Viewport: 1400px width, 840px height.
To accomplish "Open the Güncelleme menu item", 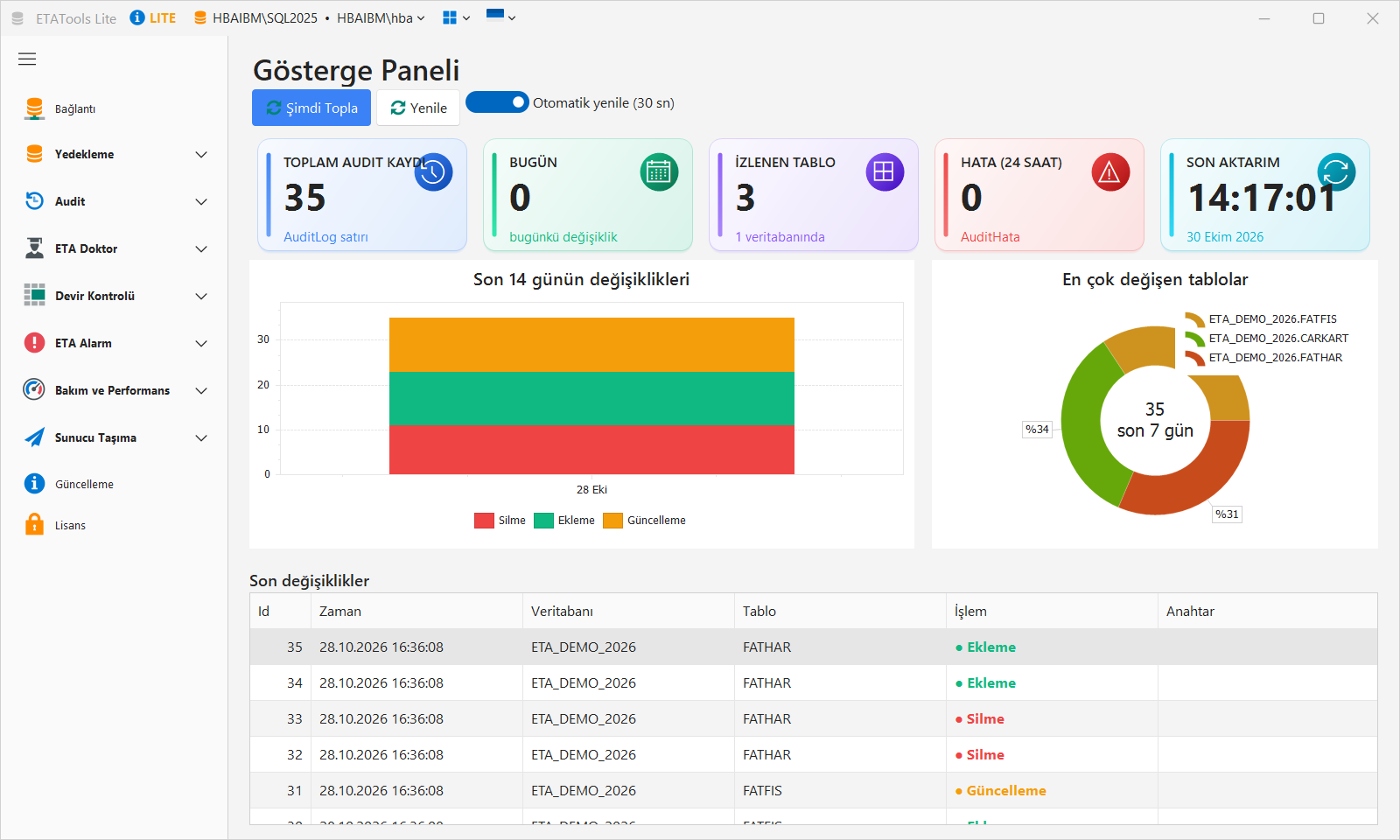I will [114, 484].
